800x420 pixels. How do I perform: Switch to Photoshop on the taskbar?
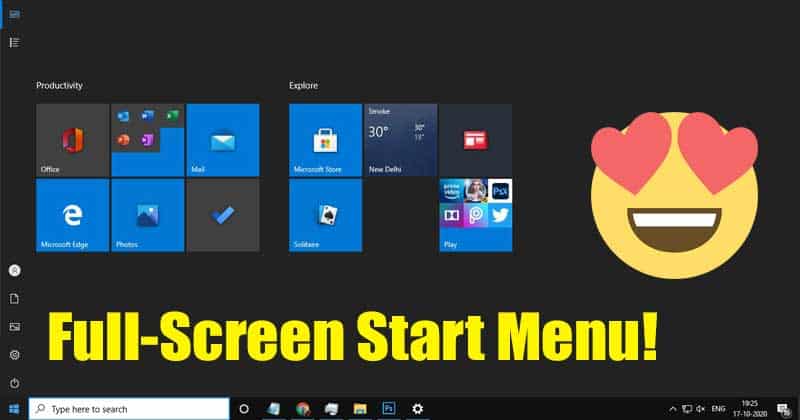coord(389,409)
